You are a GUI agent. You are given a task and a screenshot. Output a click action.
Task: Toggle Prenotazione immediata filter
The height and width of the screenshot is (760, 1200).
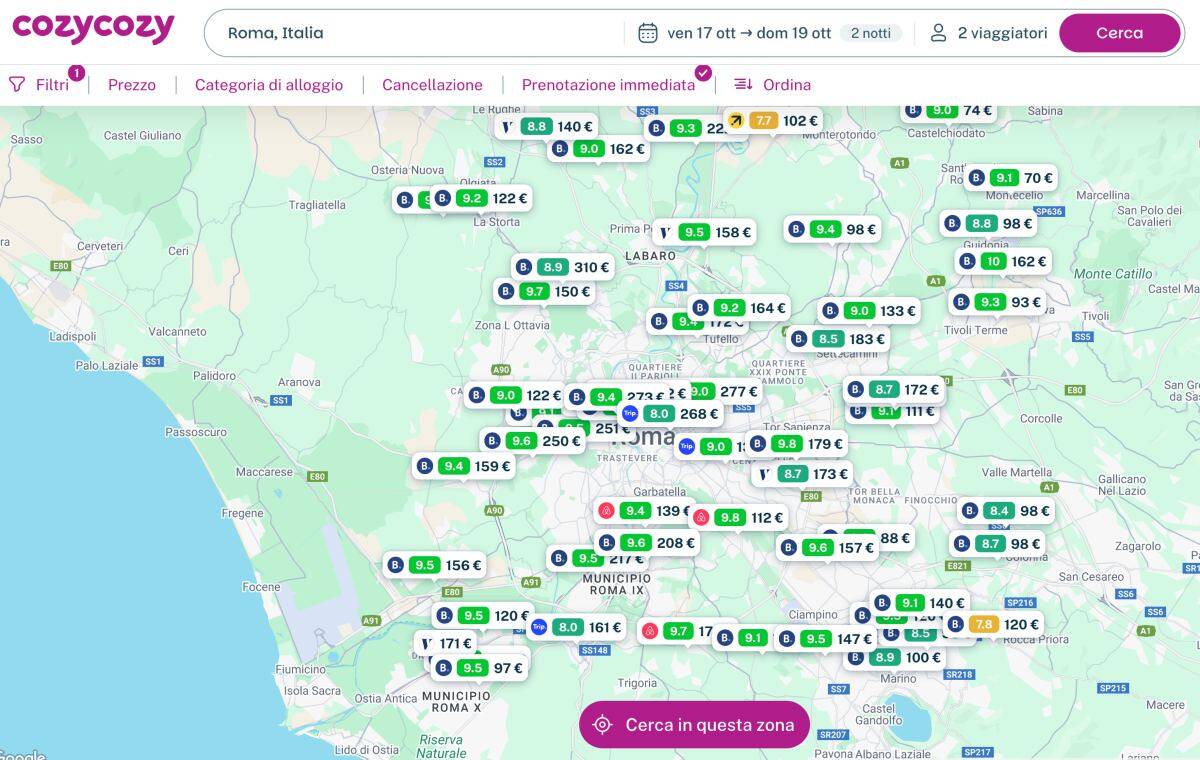click(x=608, y=85)
